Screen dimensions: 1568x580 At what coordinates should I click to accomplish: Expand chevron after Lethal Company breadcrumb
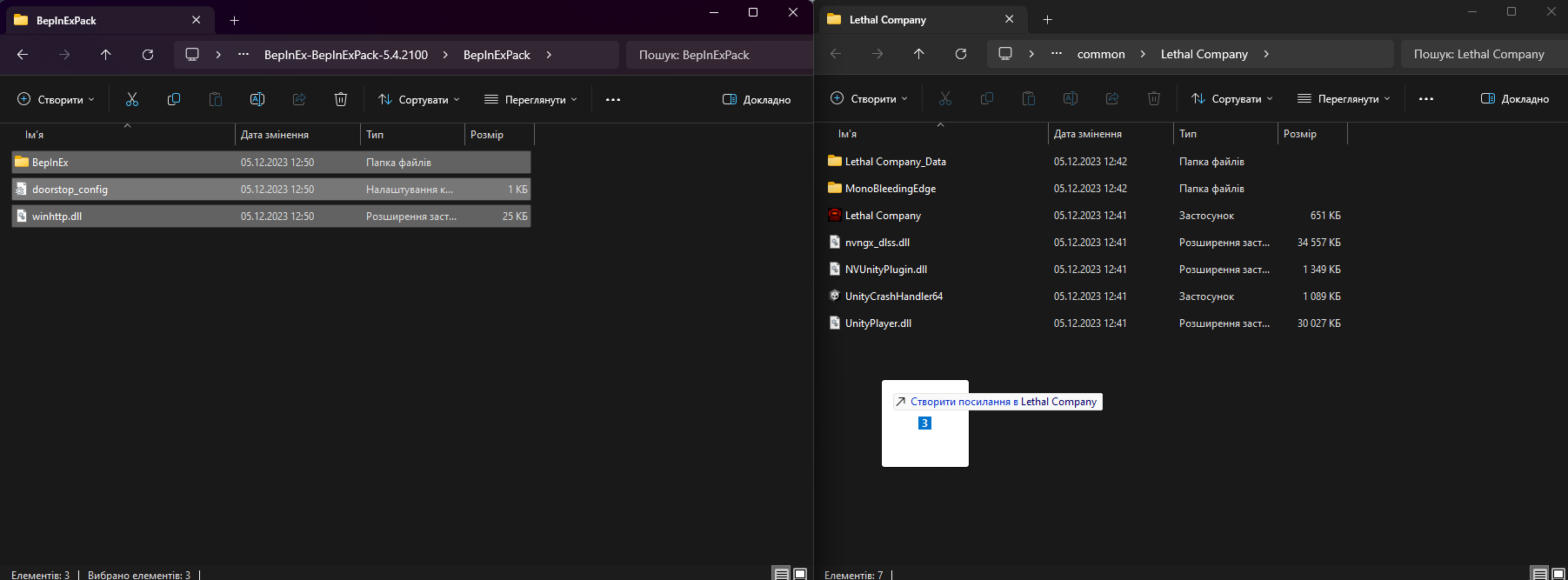[x=1266, y=54]
